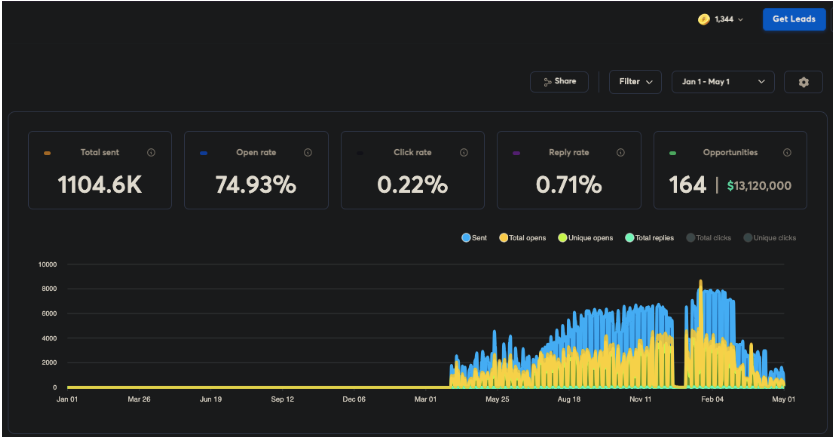This screenshot has height=437, width=833.
Task: Click the 1104.6K total sent value
Action: [x=100, y=185]
